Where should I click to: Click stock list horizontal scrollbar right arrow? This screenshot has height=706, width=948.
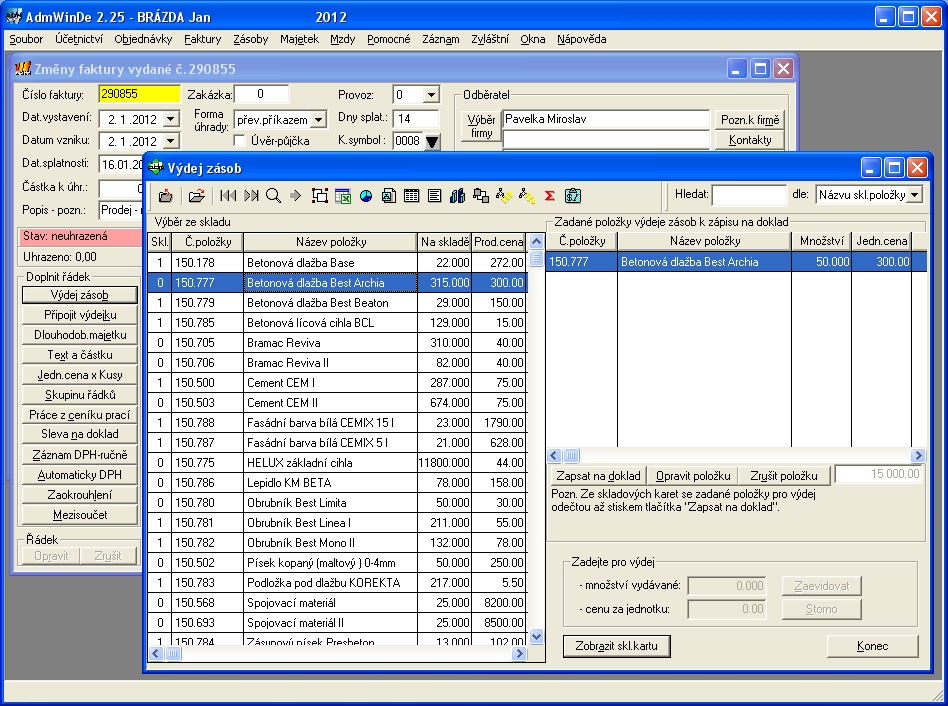(519, 653)
